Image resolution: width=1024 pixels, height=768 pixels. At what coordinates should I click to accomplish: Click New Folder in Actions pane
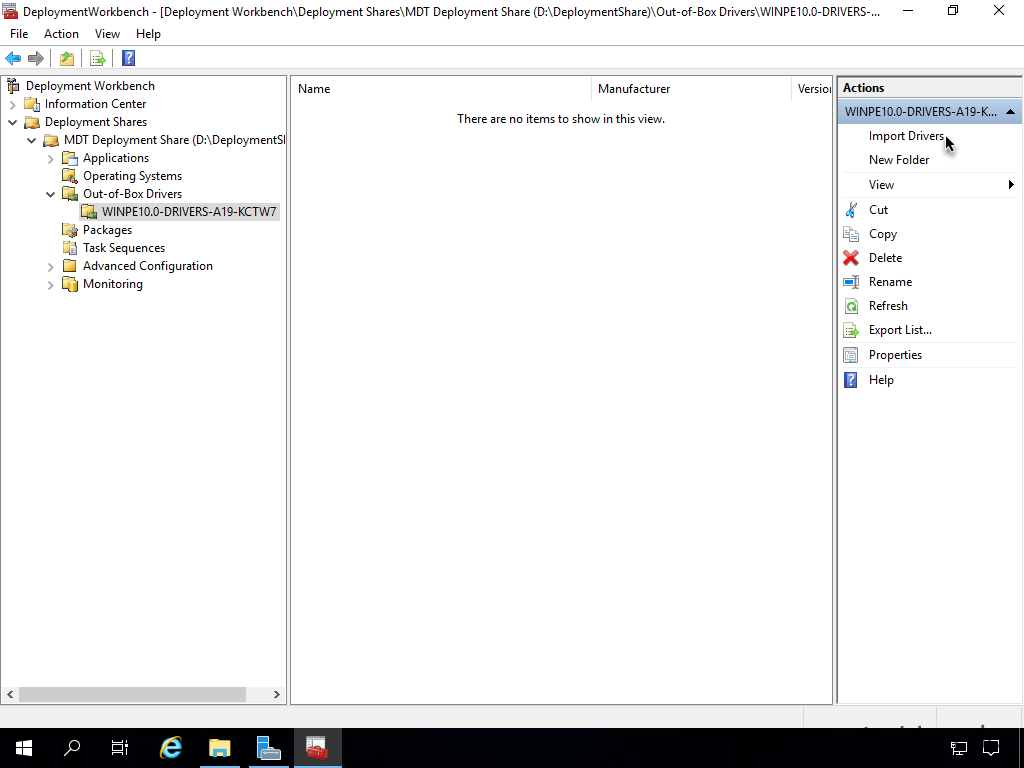899,160
